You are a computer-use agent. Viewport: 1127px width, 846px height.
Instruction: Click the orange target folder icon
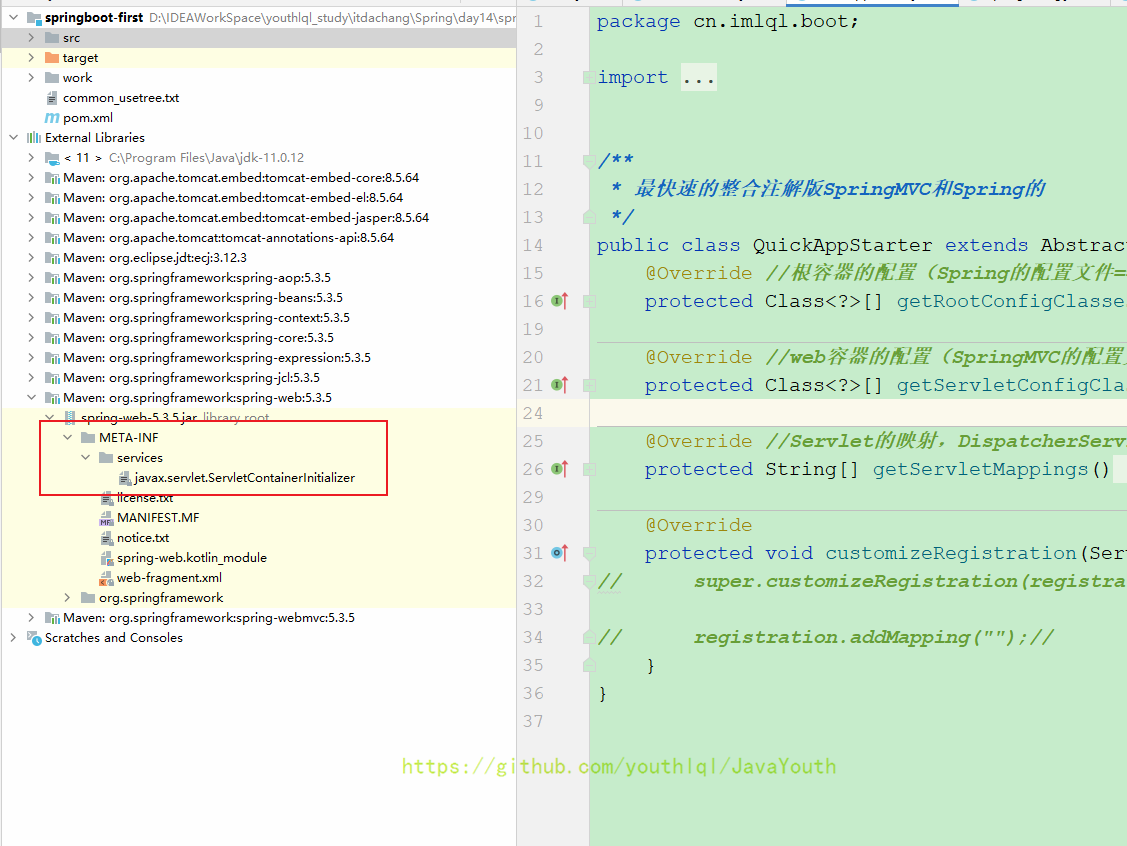click(52, 58)
